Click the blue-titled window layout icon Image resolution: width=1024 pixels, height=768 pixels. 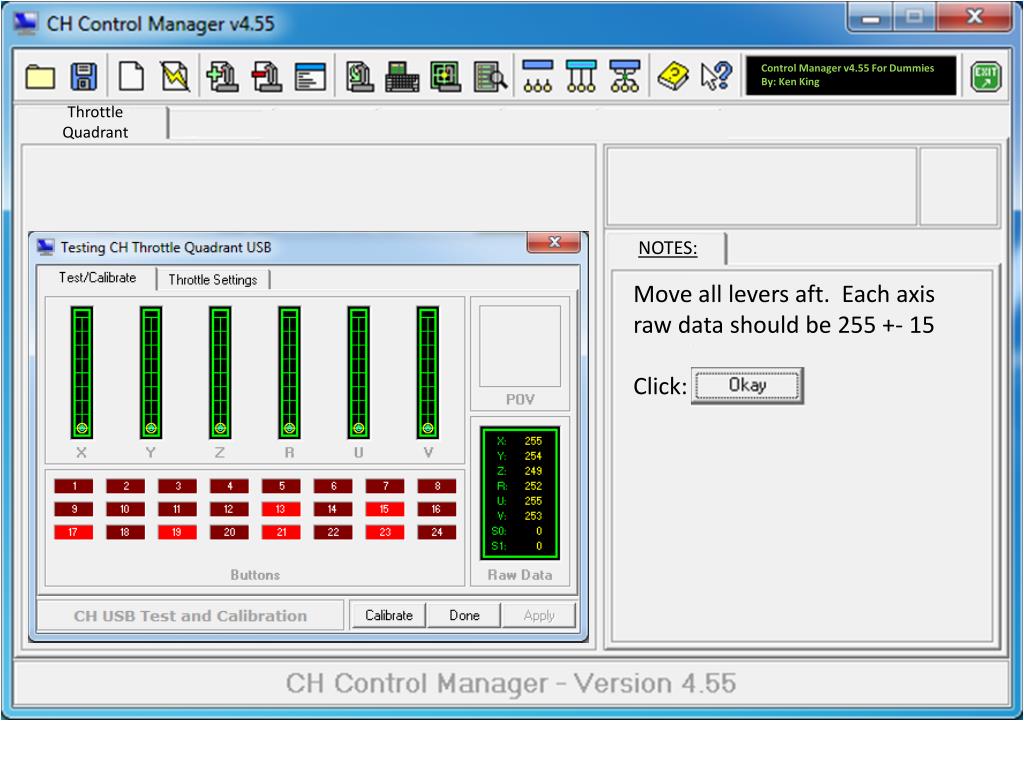(310, 76)
